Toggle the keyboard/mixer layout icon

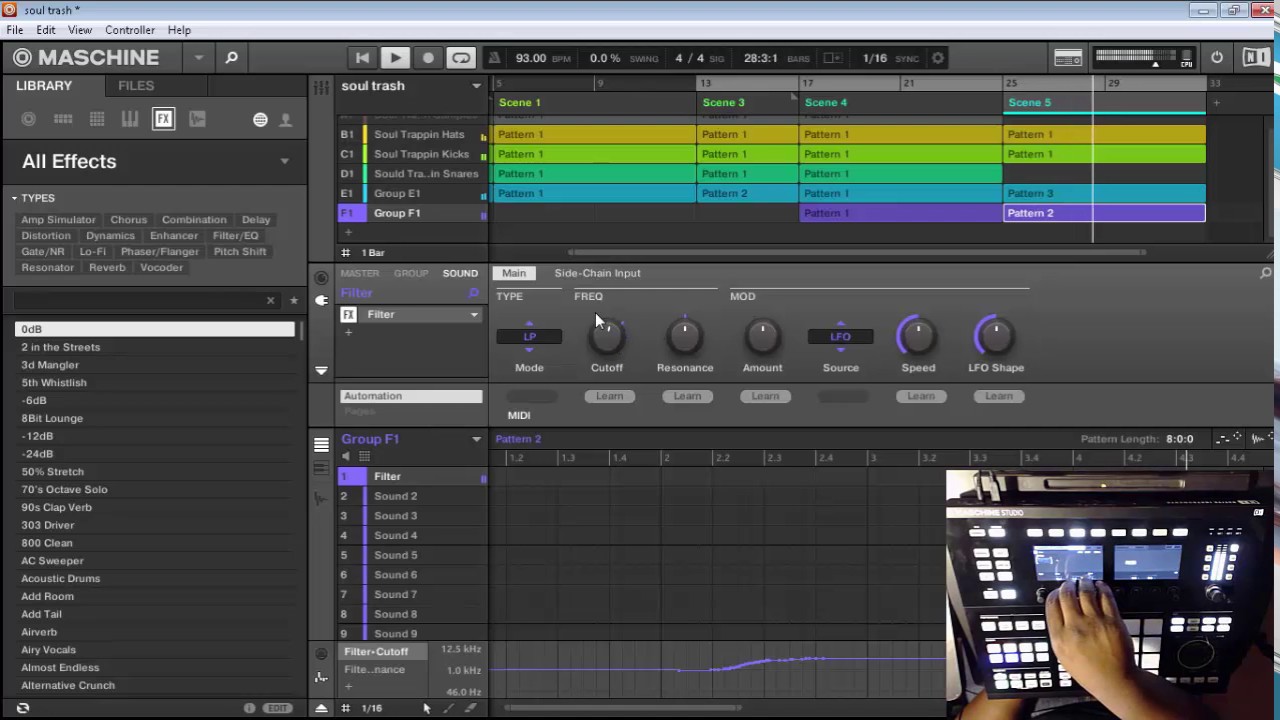pos(1068,58)
